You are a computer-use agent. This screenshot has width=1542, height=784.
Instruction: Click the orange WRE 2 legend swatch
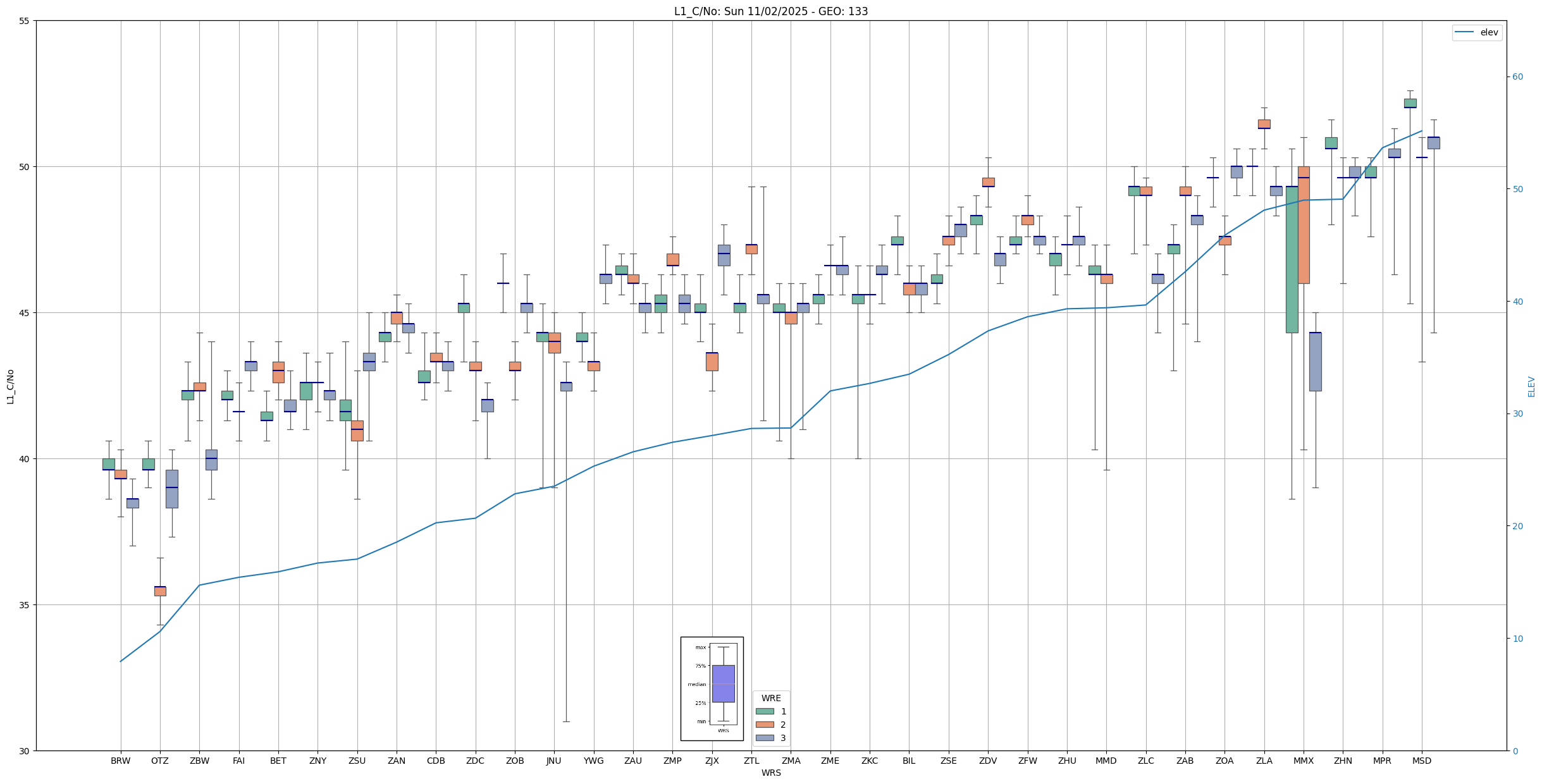point(764,725)
